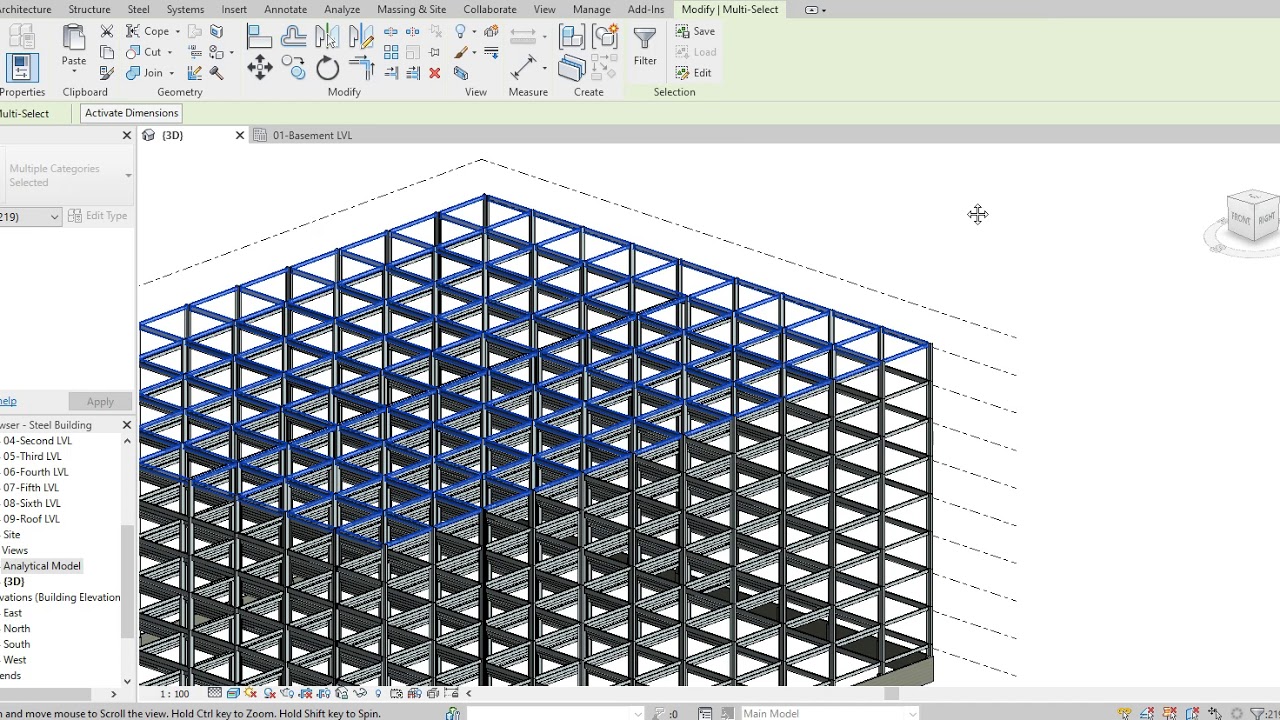Open the aligned dimension dropdown arrow
1280x720 pixels.
544,67
